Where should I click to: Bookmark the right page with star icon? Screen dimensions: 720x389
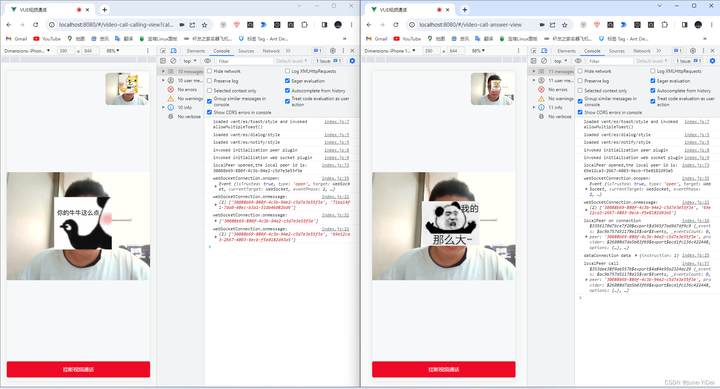point(564,25)
